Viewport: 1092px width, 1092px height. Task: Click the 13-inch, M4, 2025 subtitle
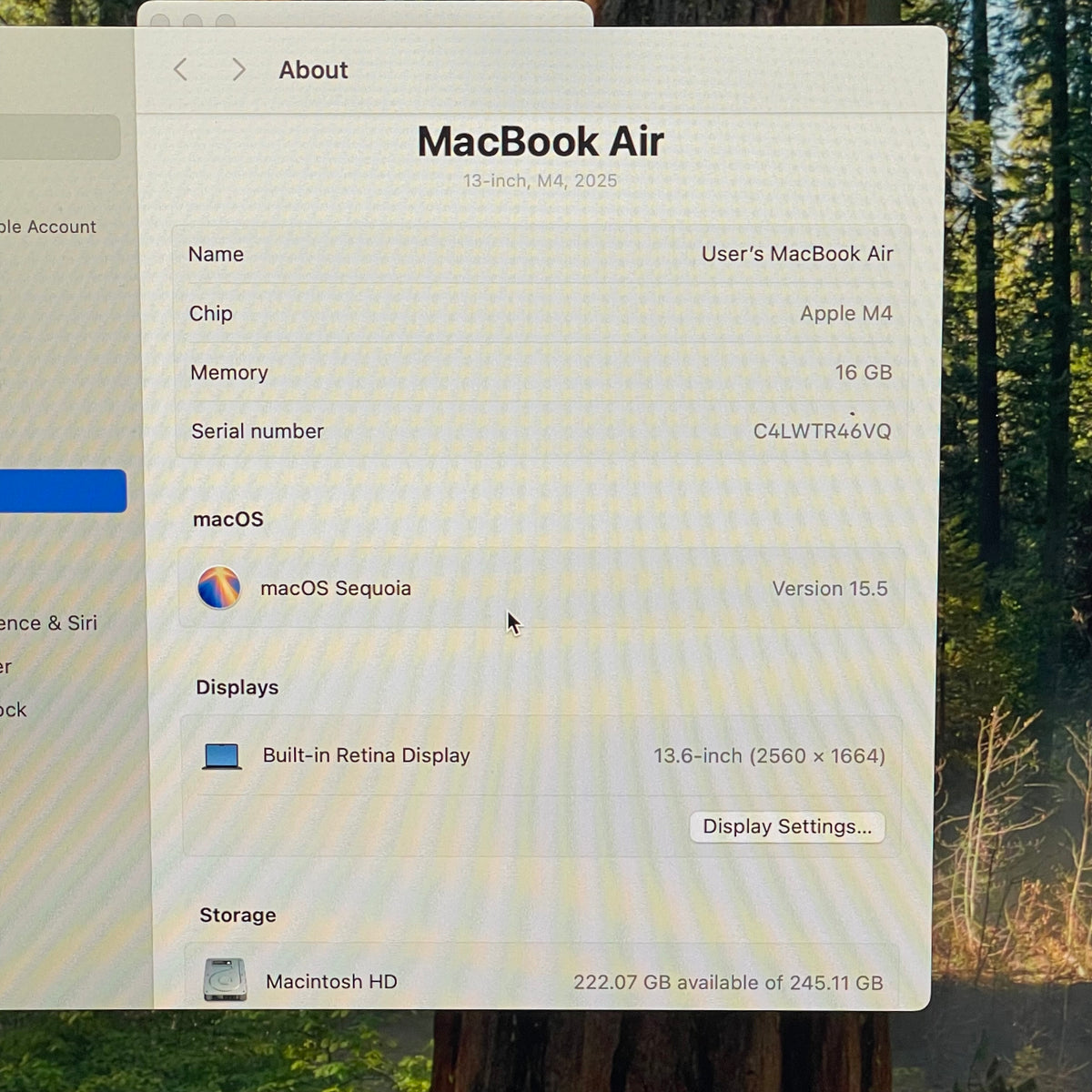(540, 180)
